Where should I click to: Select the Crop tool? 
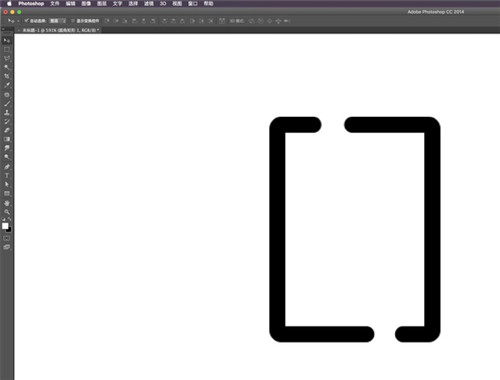7,76
